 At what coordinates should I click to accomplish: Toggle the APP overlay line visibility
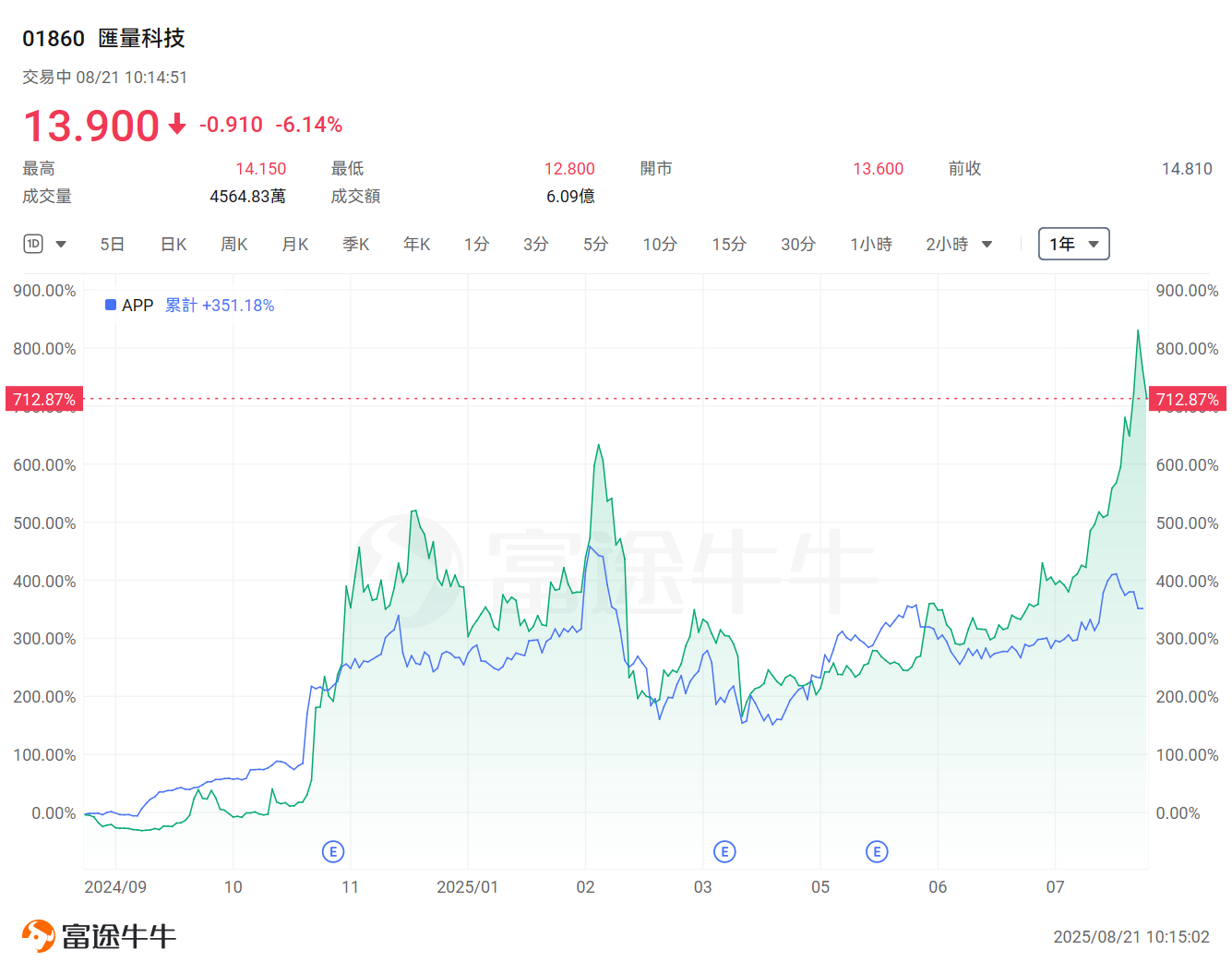[x=135, y=305]
